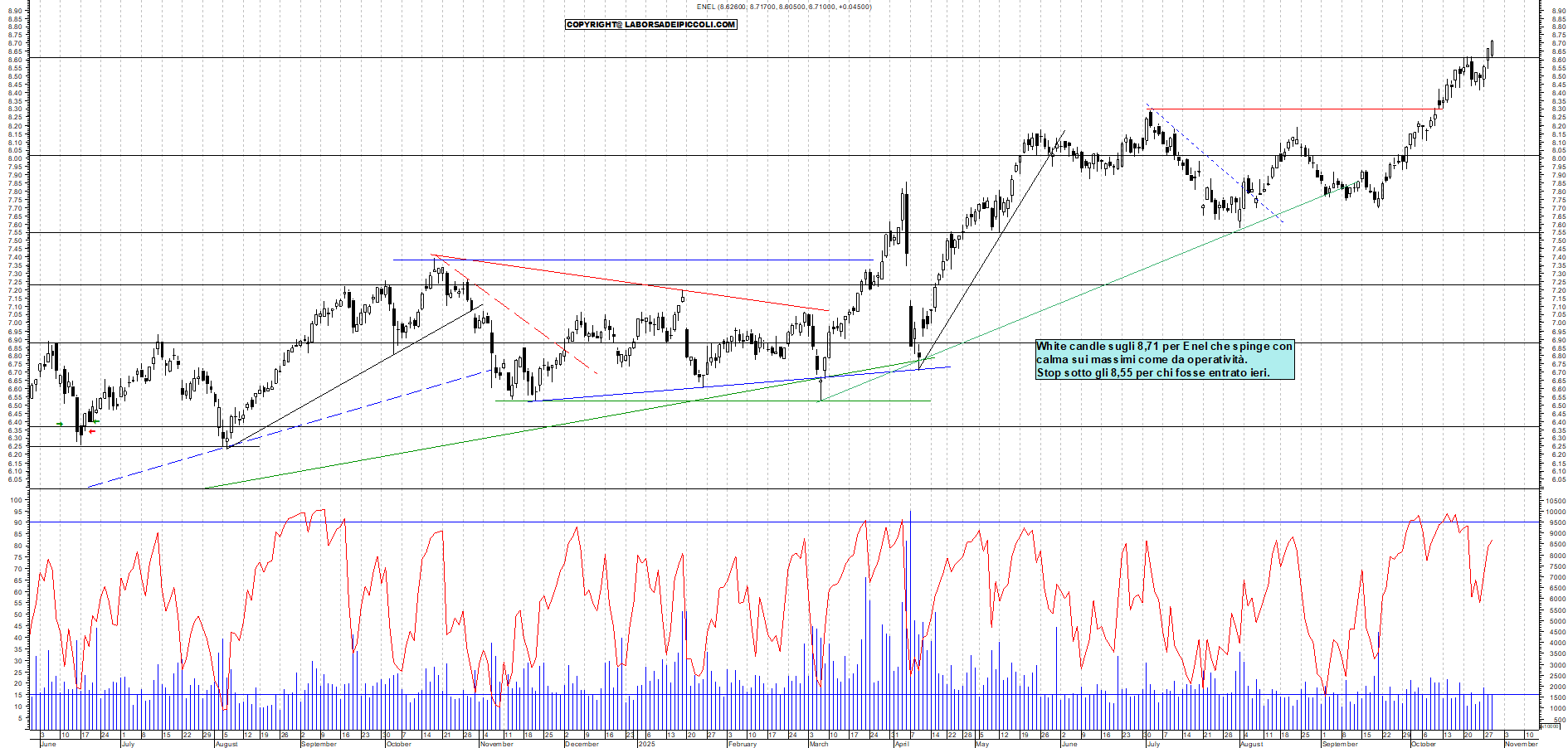Click the red left arrow sell signal marker
This screenshot has width=1568, height=748.
(92, 433)
